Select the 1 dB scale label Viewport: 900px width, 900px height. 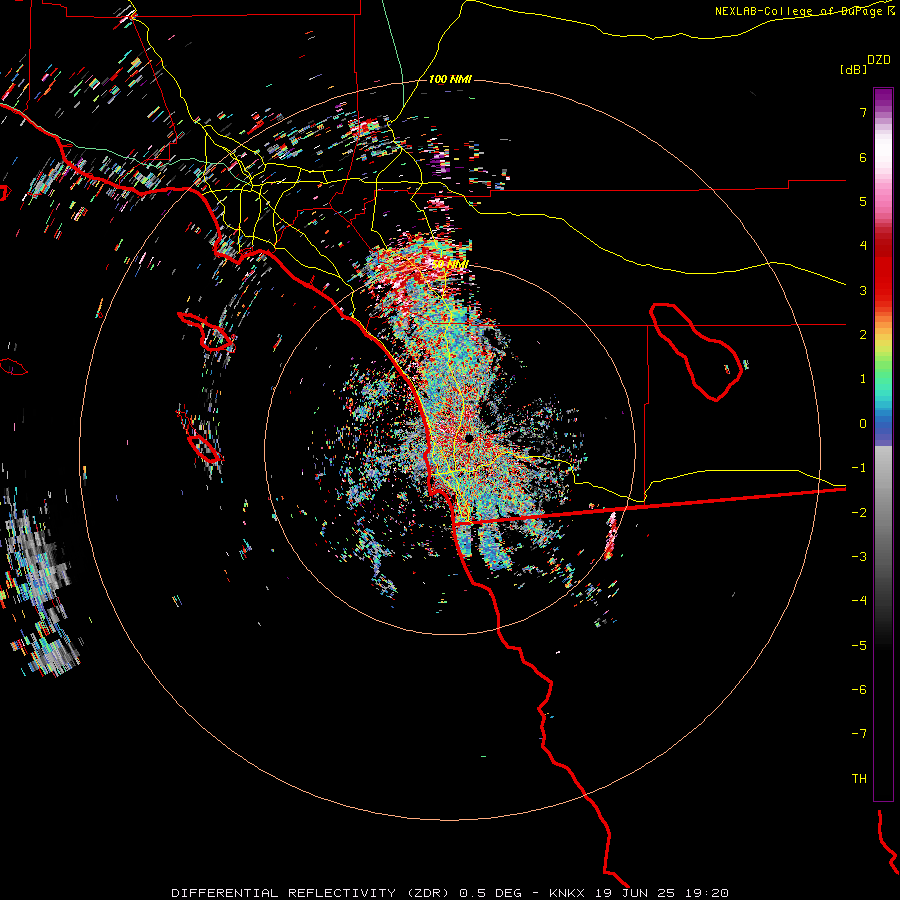863,379
